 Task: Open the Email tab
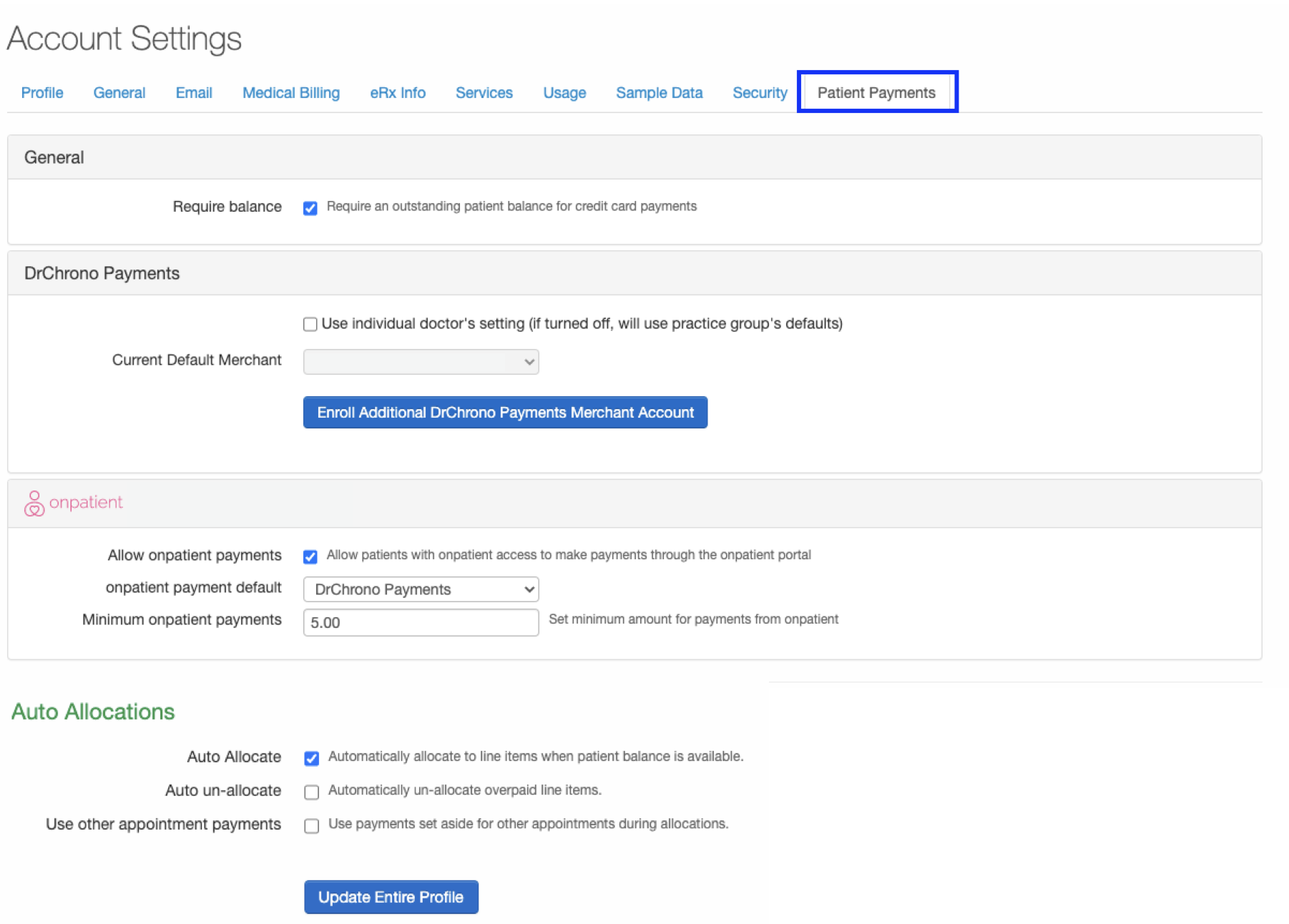pos(194,93)
